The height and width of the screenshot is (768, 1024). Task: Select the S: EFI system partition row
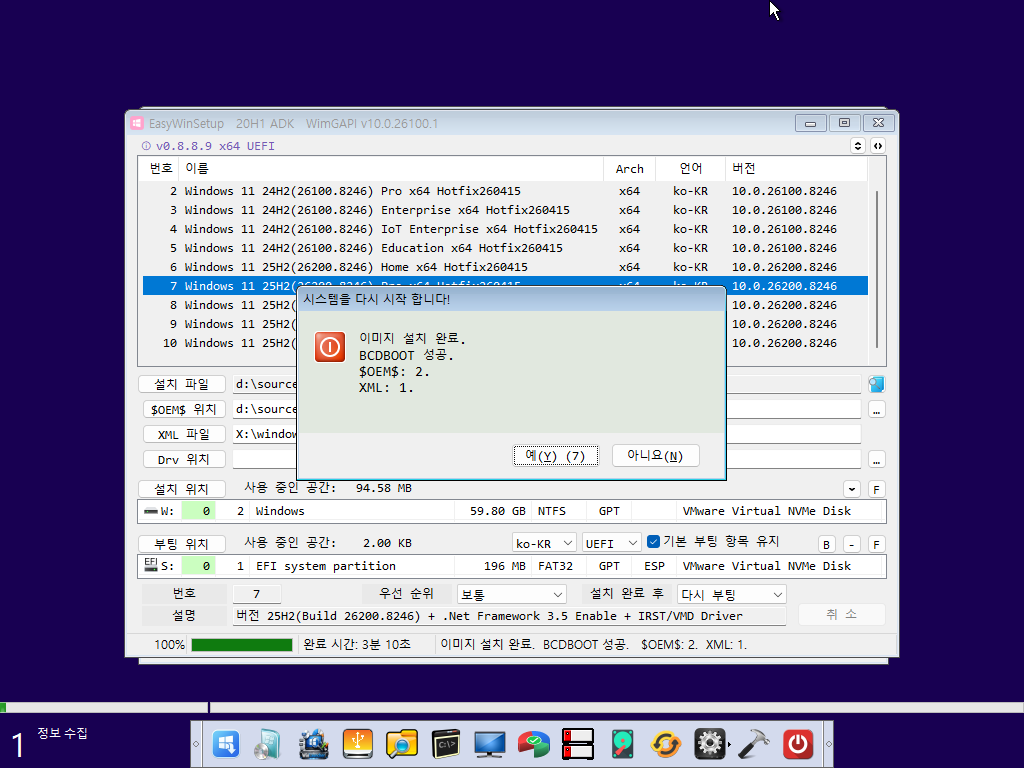[x=511, y=566]
